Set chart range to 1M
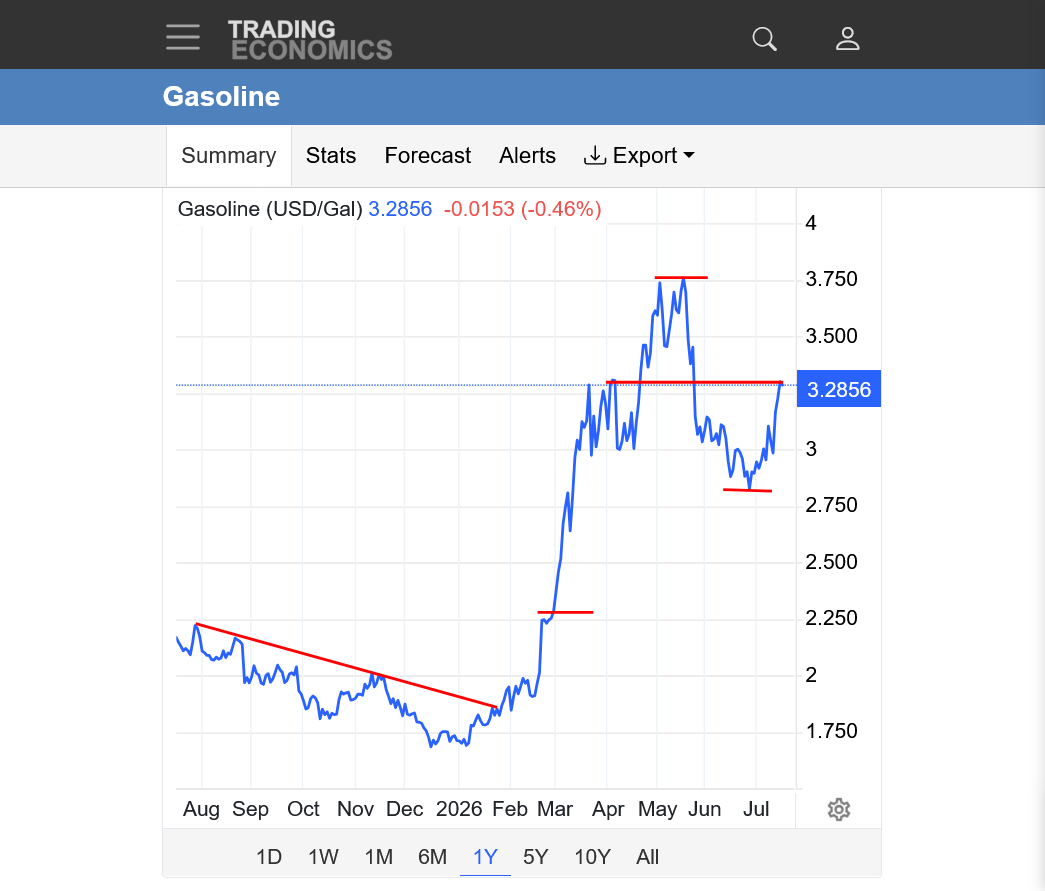This screenshot has width=1045, height=891. [x=379, y=856]
